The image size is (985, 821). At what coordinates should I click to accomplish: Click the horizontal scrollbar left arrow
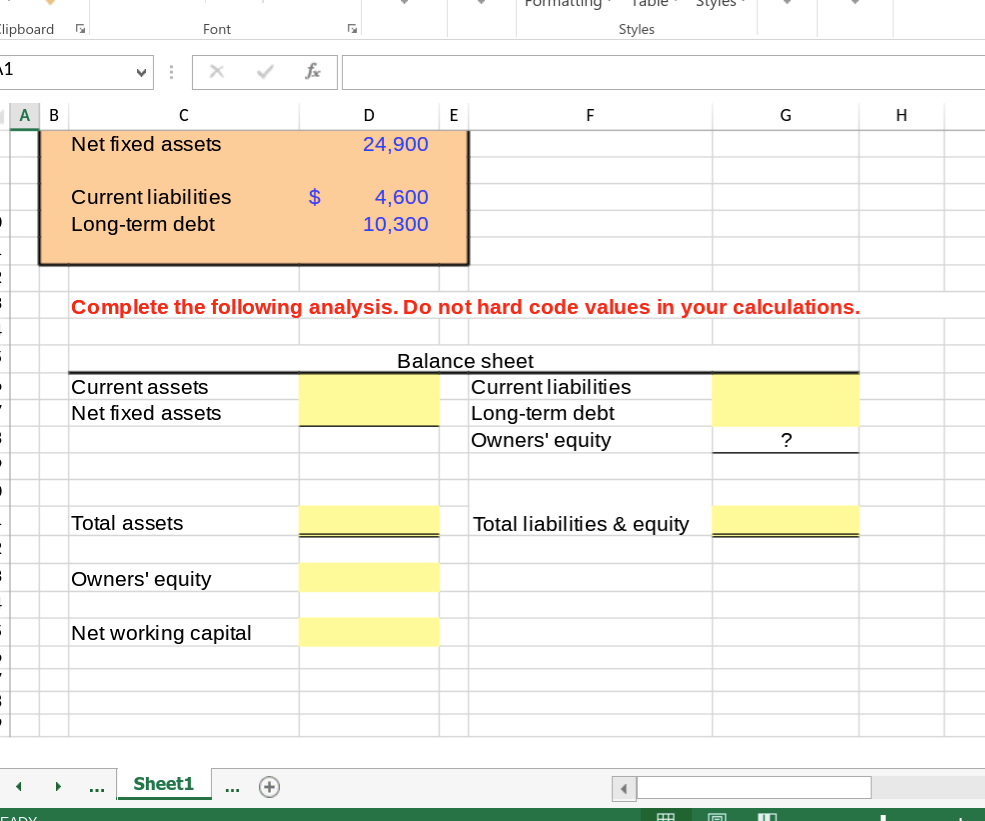(x=623, y=789)
